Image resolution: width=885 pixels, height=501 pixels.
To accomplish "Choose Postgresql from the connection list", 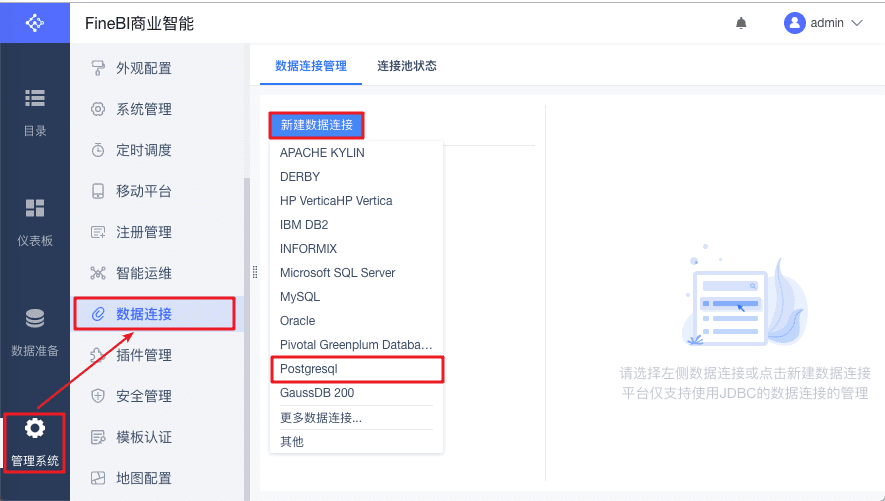I will click(x=309, y=369).
